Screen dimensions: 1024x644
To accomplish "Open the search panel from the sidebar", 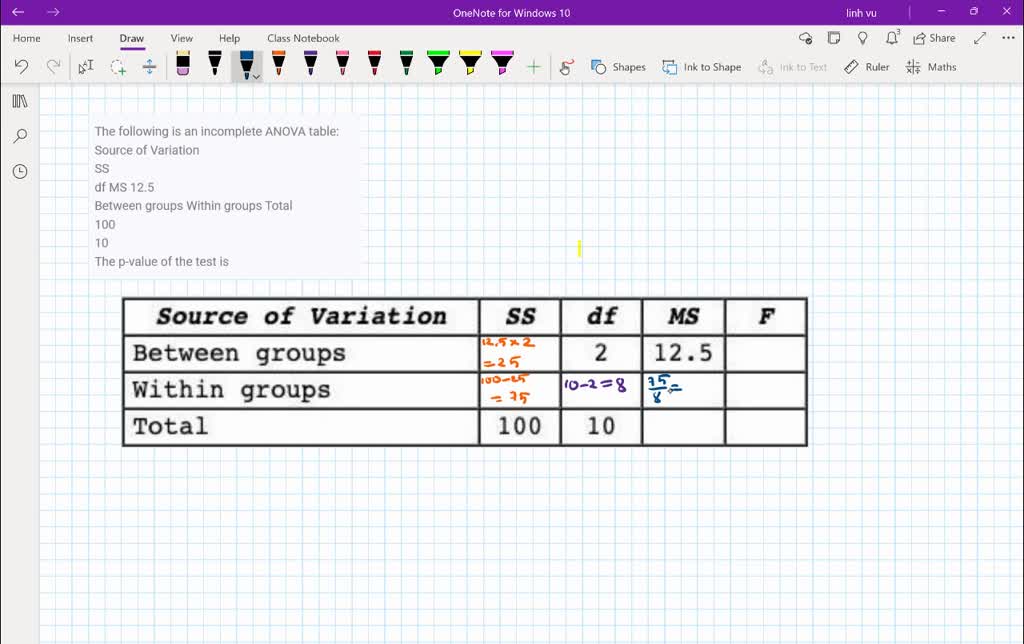I will 19,135.
